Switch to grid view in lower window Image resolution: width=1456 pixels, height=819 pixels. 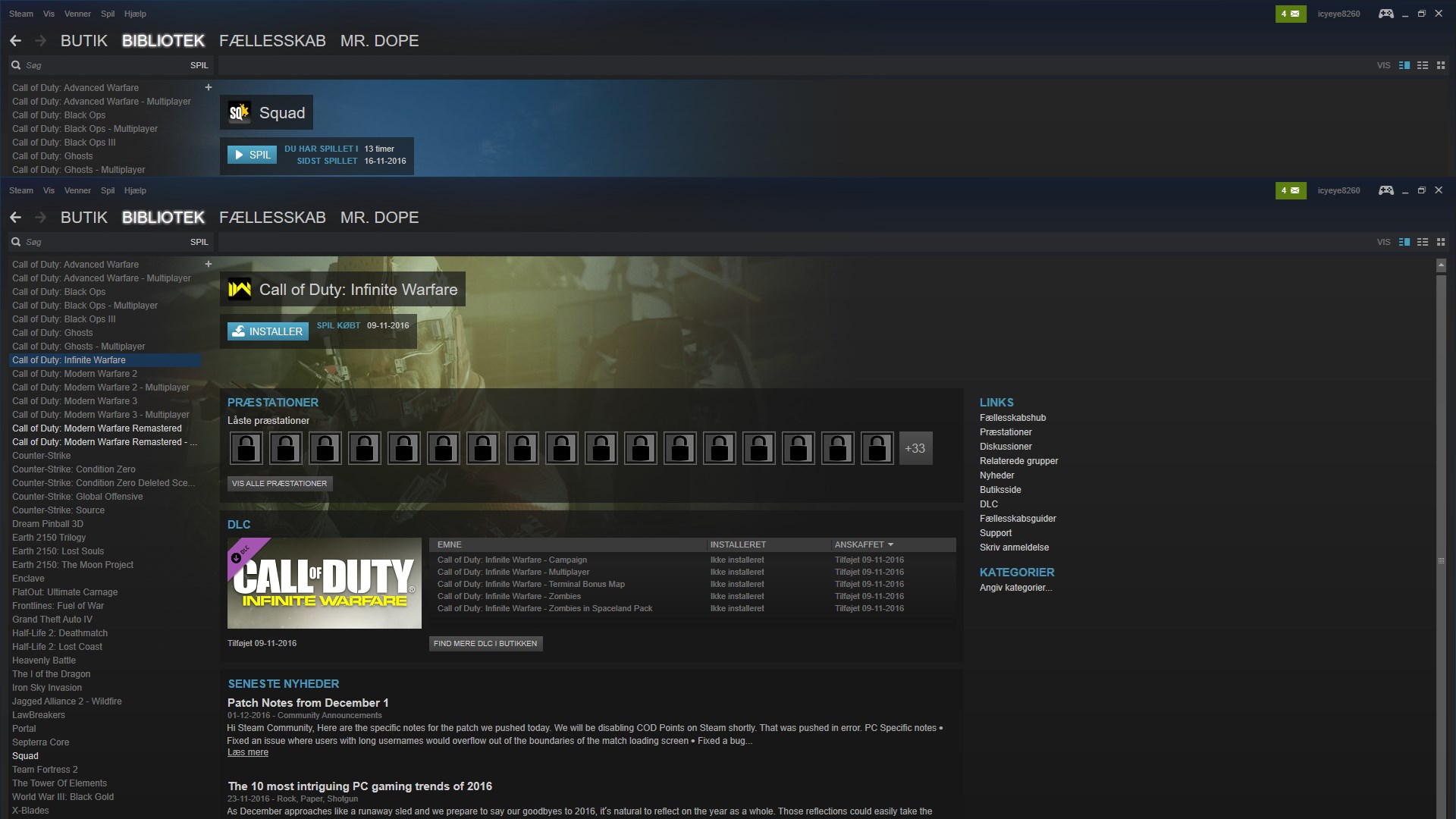1441,242
